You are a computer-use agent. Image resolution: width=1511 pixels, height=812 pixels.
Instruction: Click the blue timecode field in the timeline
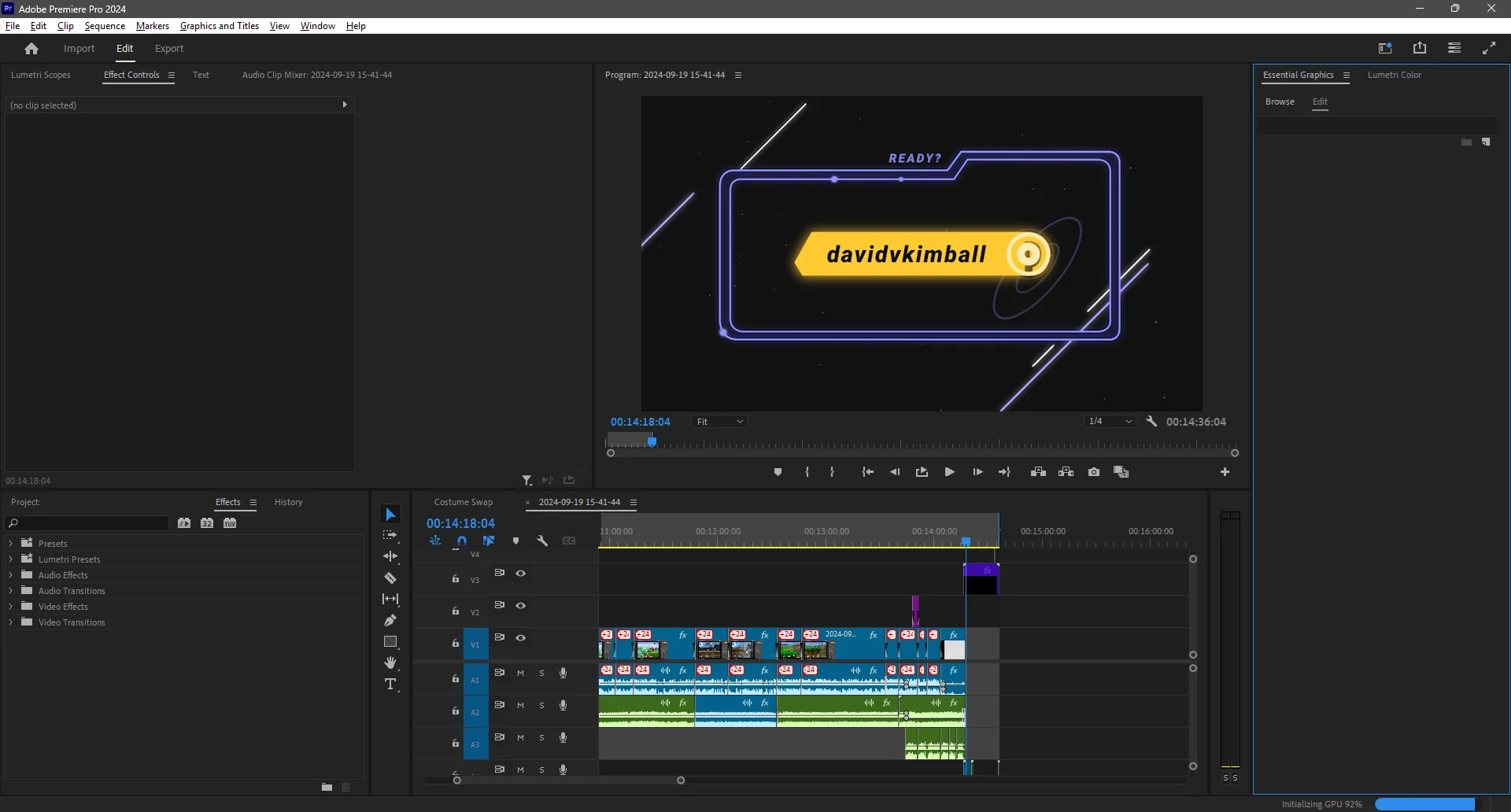point(460,522)
